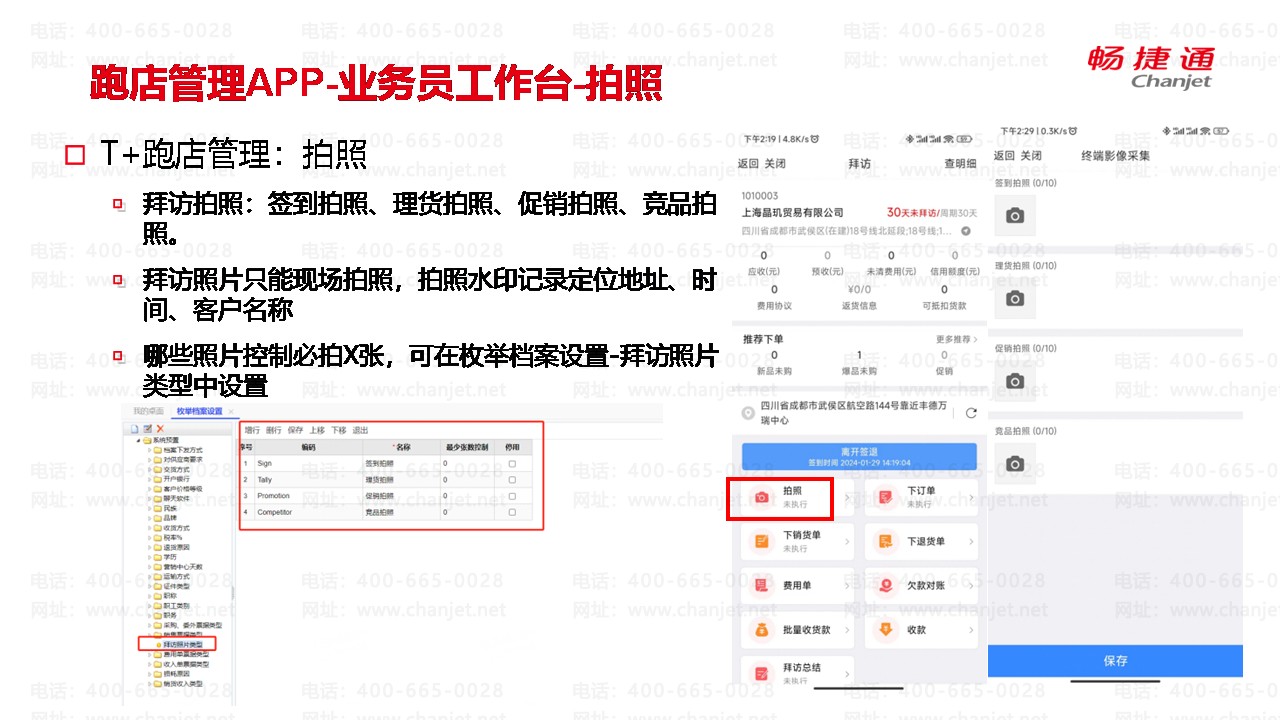
Task: Tap the blue 离开签退 button
Action: pyautogui.click(x=859, y=457)
